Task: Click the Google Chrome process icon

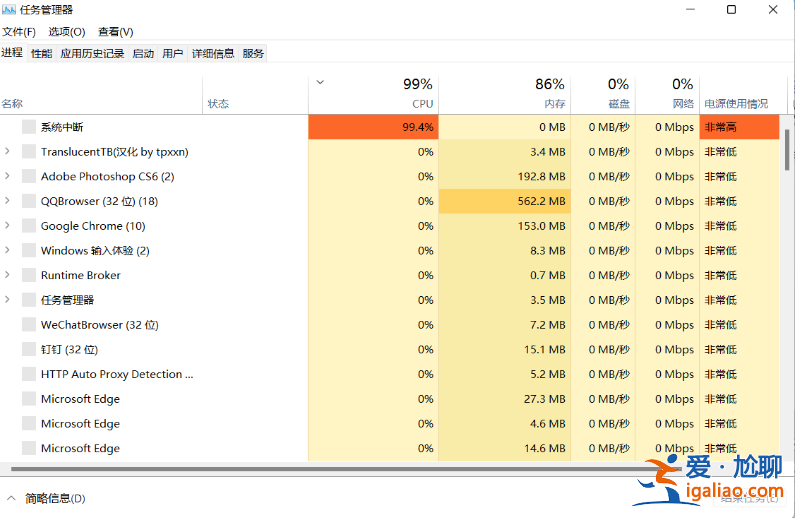Action: pos(29,225)
